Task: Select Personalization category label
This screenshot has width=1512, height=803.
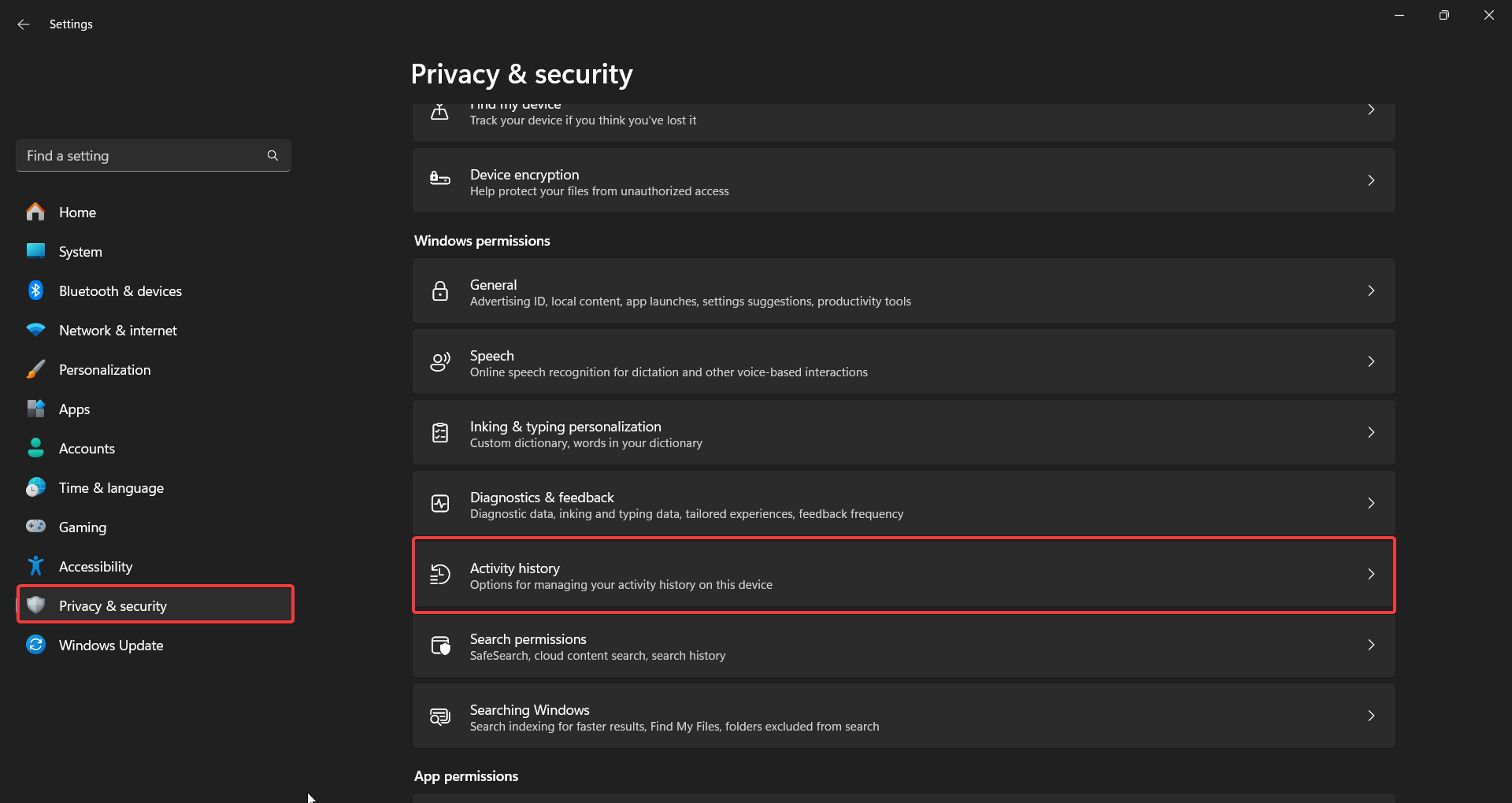Action: (105, 370)
